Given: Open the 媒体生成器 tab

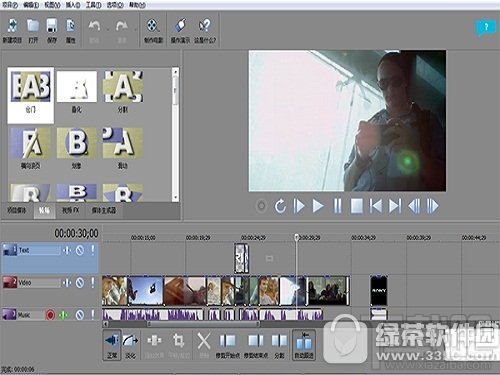Looking at the screenshot, I should coord(104,210).
